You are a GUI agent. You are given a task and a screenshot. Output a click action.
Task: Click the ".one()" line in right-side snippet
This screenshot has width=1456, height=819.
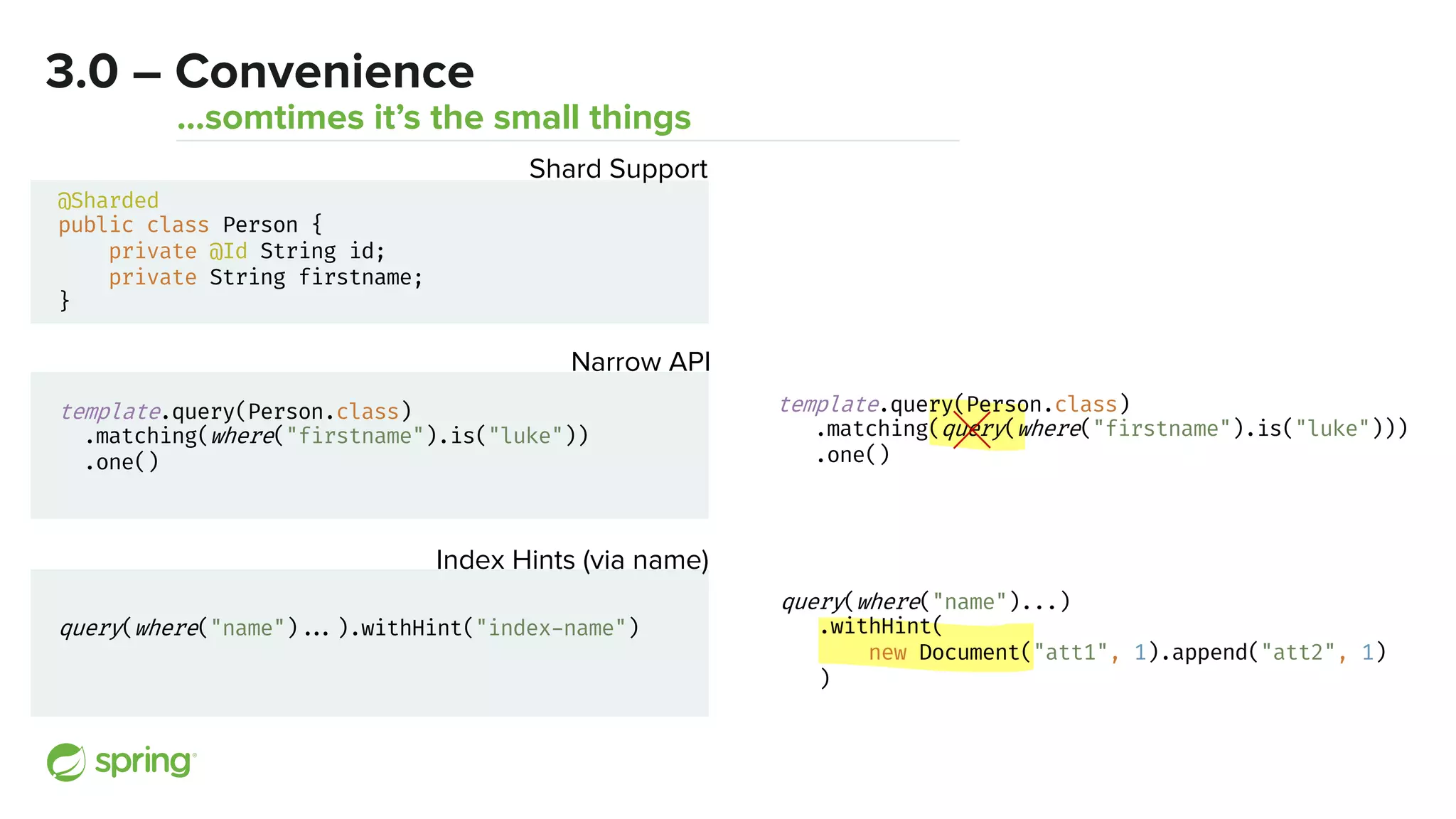(853, 455)
